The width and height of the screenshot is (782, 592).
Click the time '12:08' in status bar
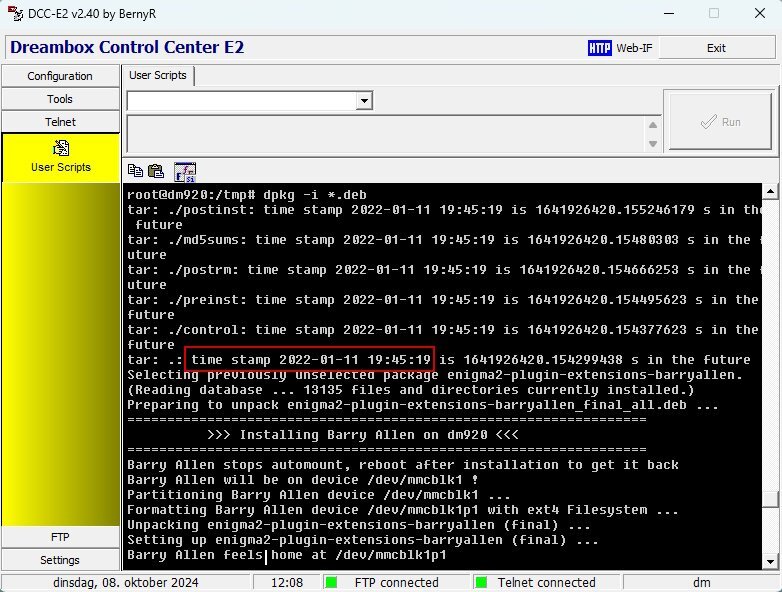click(287, 583)
